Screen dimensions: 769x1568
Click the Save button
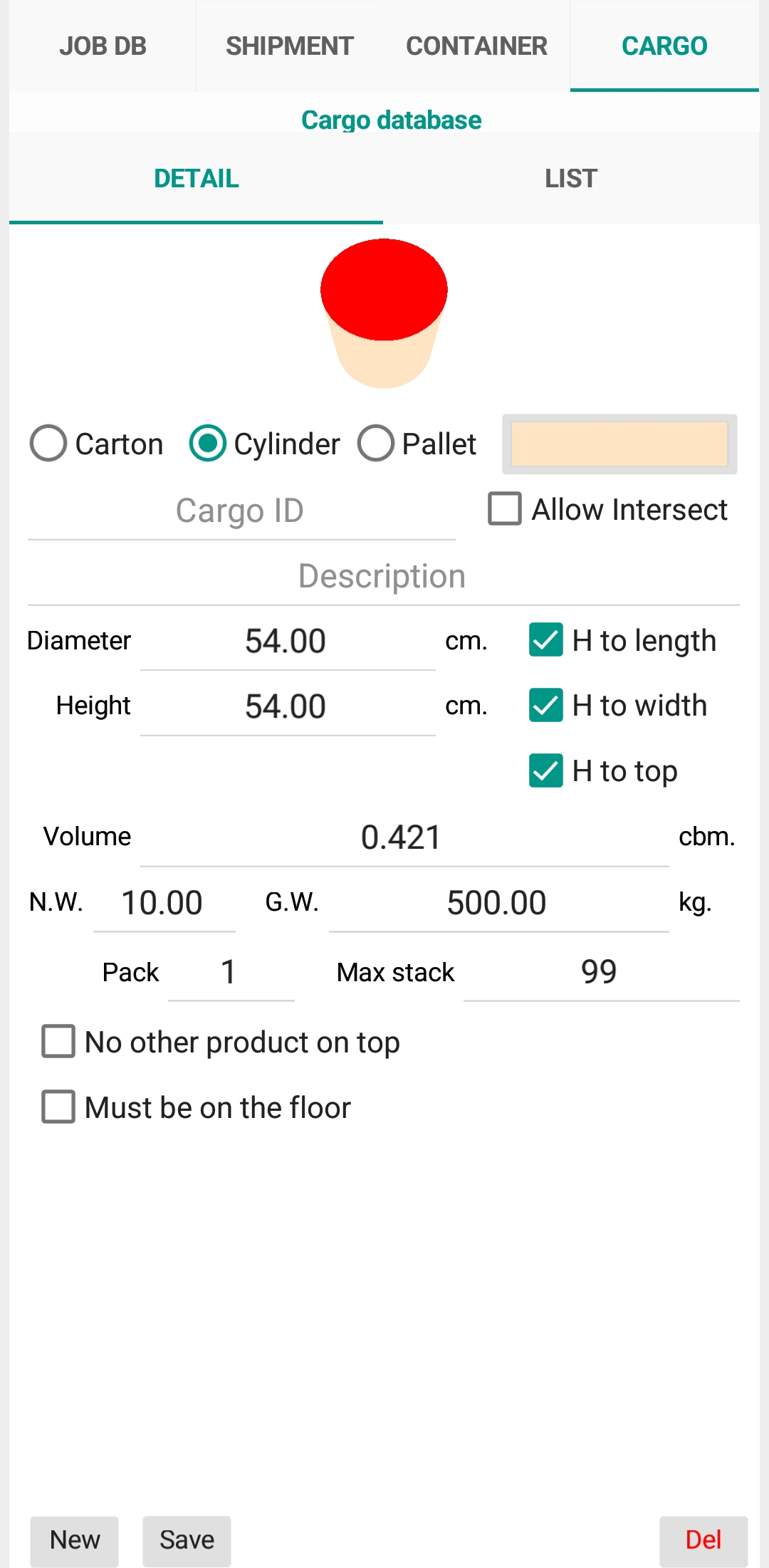click(187, 1541)
